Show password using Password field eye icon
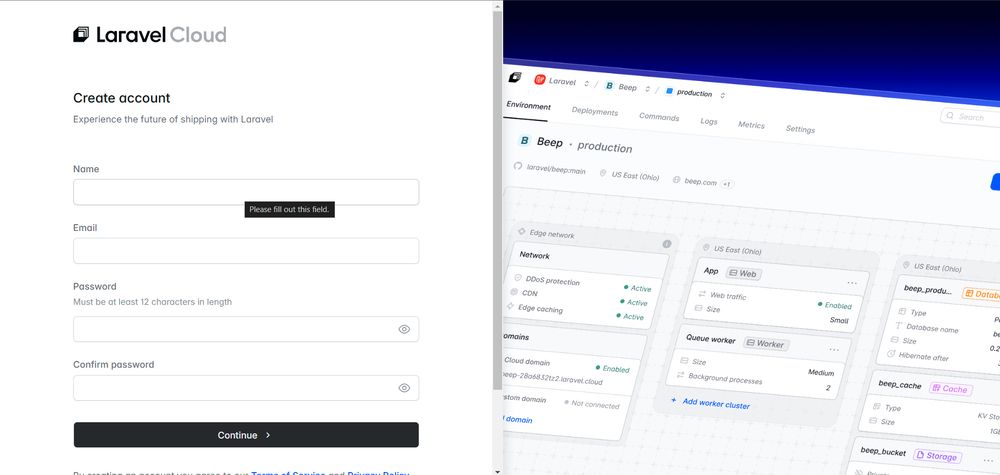This screenshot has height=475, width=1000. coord(404,329)
